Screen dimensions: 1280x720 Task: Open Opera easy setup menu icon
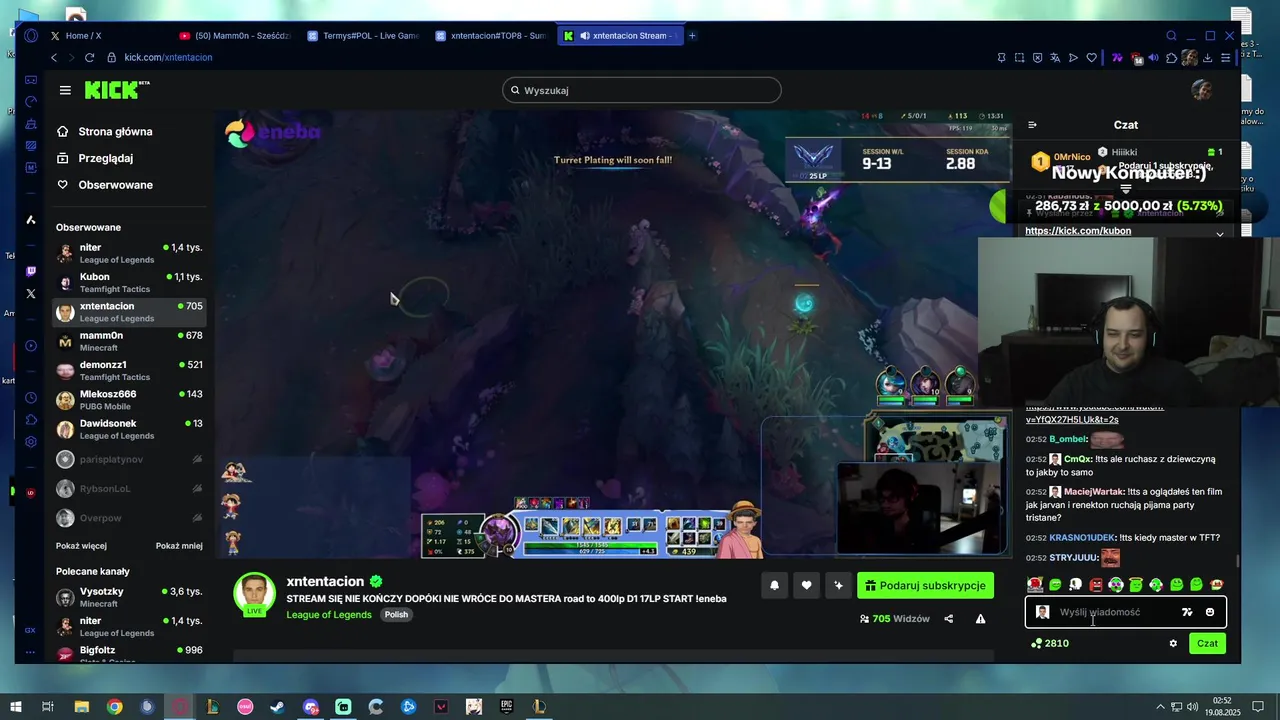[x=1225, y=58]
